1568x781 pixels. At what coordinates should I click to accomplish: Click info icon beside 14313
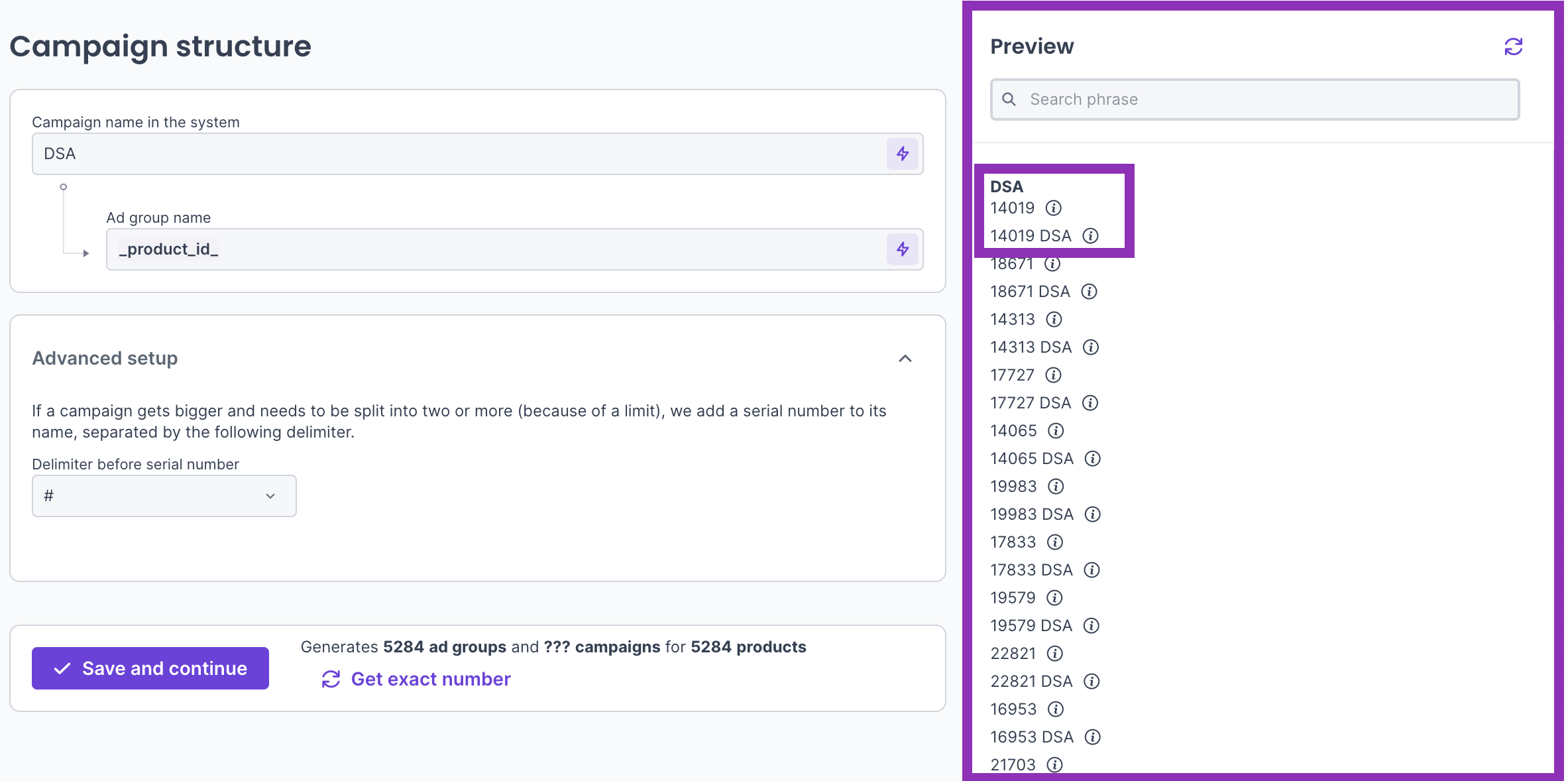pyautogui.click(x=1054, y=320)
